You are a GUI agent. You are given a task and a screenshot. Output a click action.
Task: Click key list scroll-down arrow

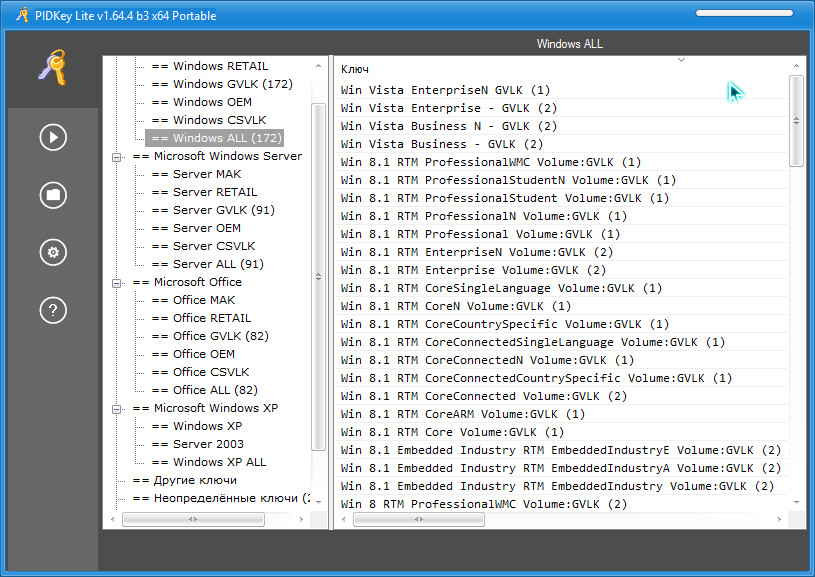[796, 503]
